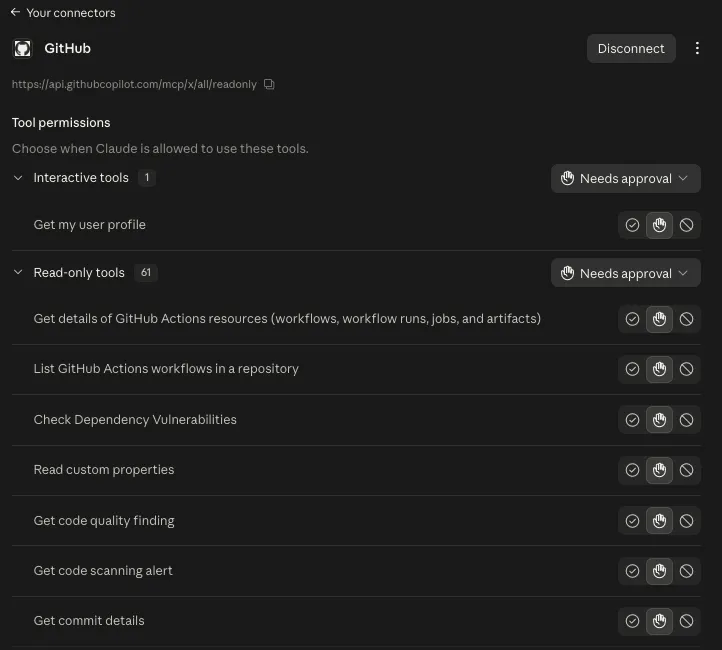
Task: Block Get commit details tool
Action: pyautogui.click(x=687, y=621)
